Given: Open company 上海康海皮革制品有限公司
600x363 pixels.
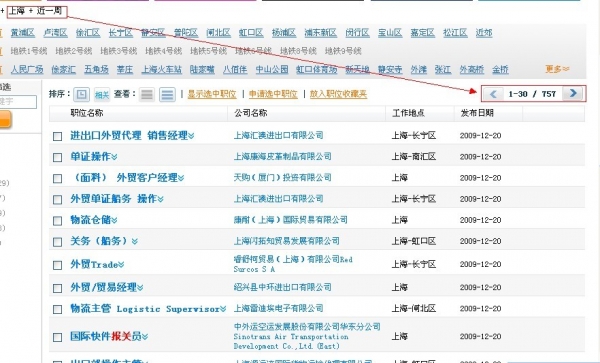Looking at the screenshot, I should coord(282,156).
